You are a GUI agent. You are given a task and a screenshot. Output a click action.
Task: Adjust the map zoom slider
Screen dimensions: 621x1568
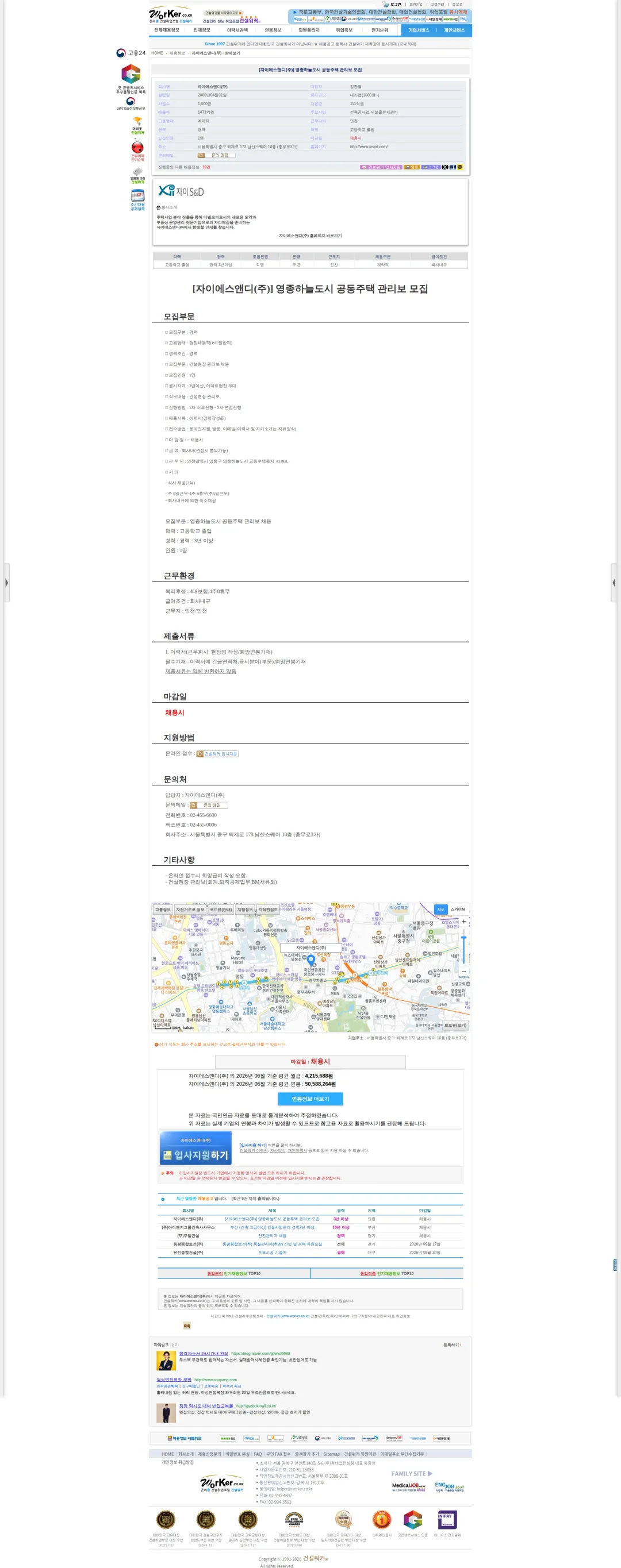click(463, 946)
